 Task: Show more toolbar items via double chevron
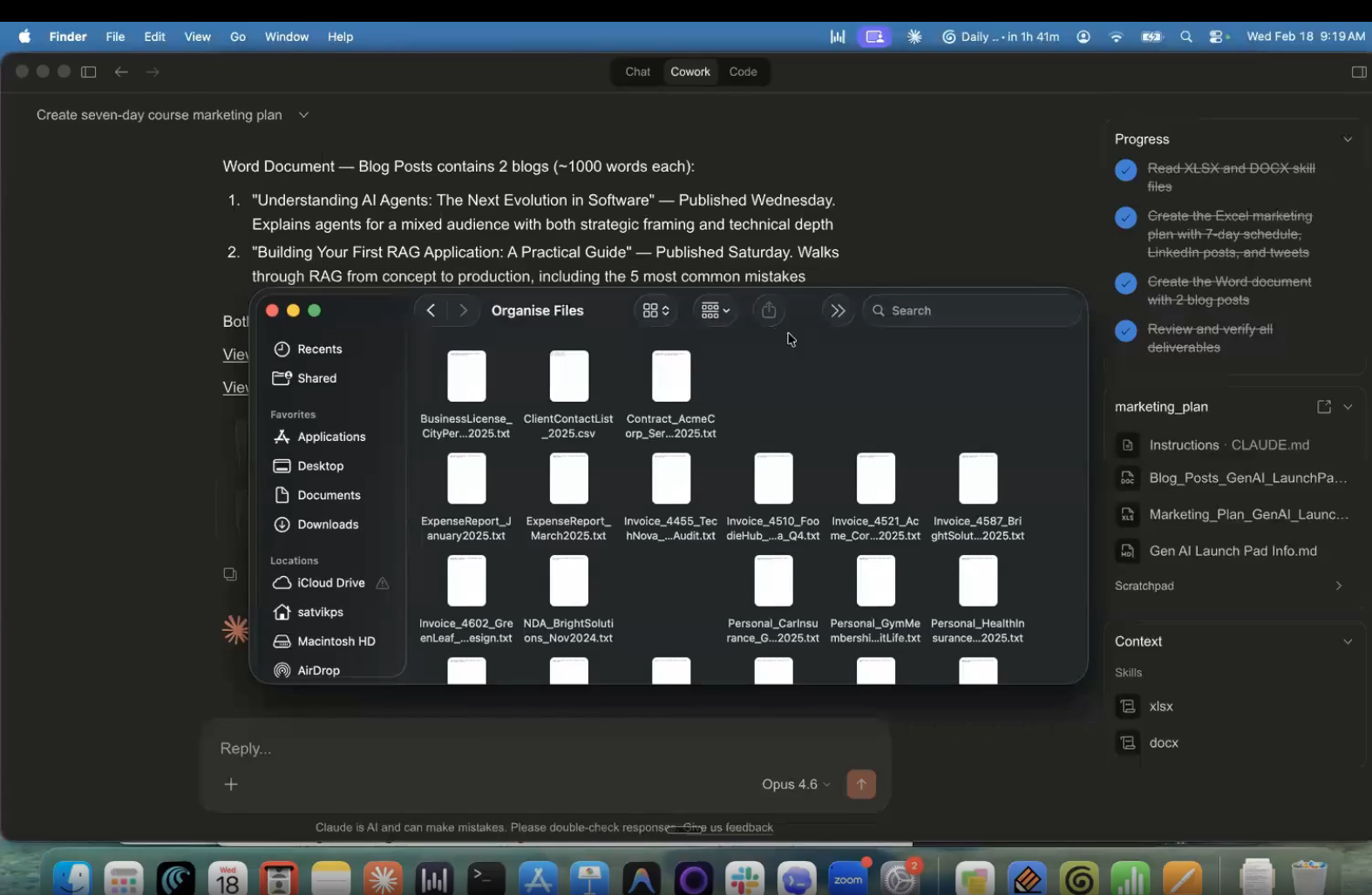(x=838, y=311)
